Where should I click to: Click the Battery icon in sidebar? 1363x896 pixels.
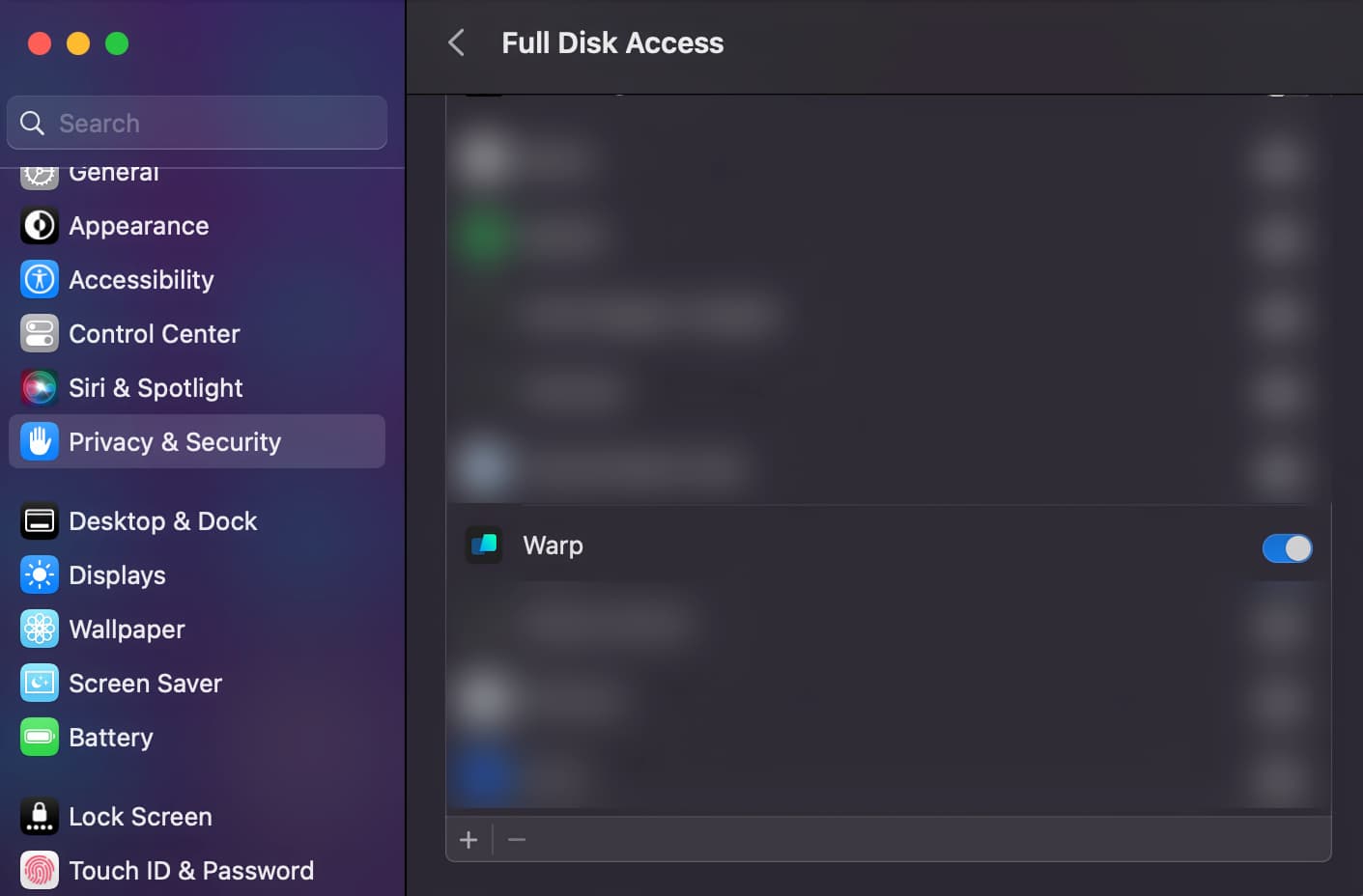click(40, 738)
